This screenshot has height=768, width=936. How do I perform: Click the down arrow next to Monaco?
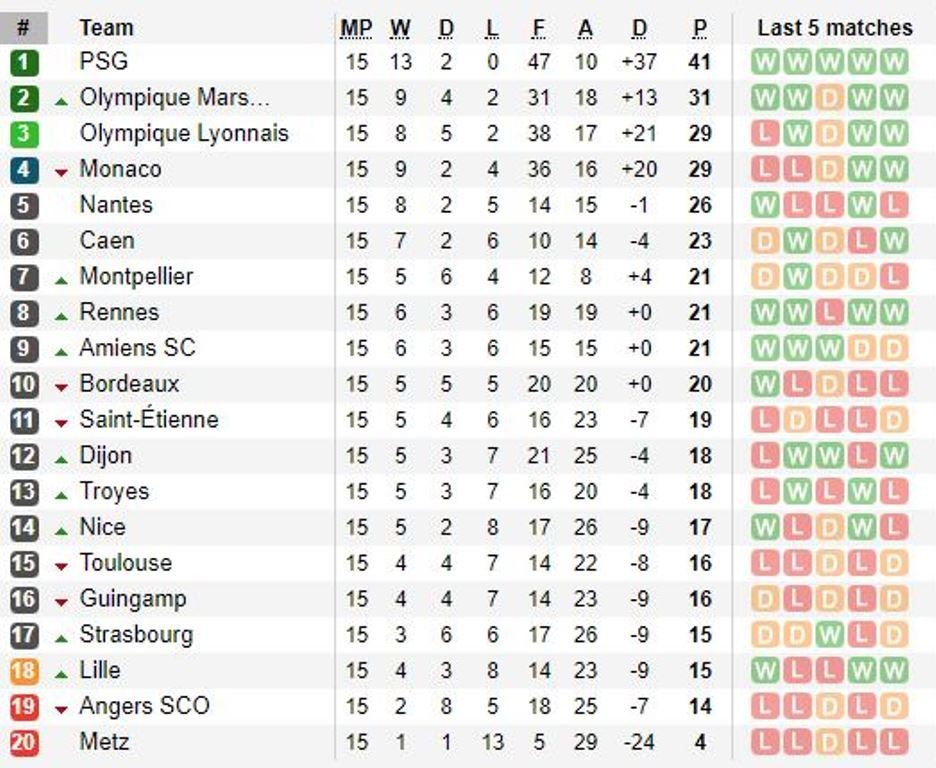tap(61, 172)
